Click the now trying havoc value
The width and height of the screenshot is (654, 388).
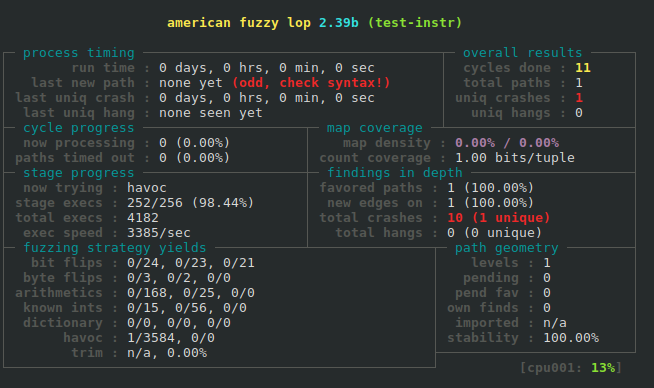coord(147,188)
